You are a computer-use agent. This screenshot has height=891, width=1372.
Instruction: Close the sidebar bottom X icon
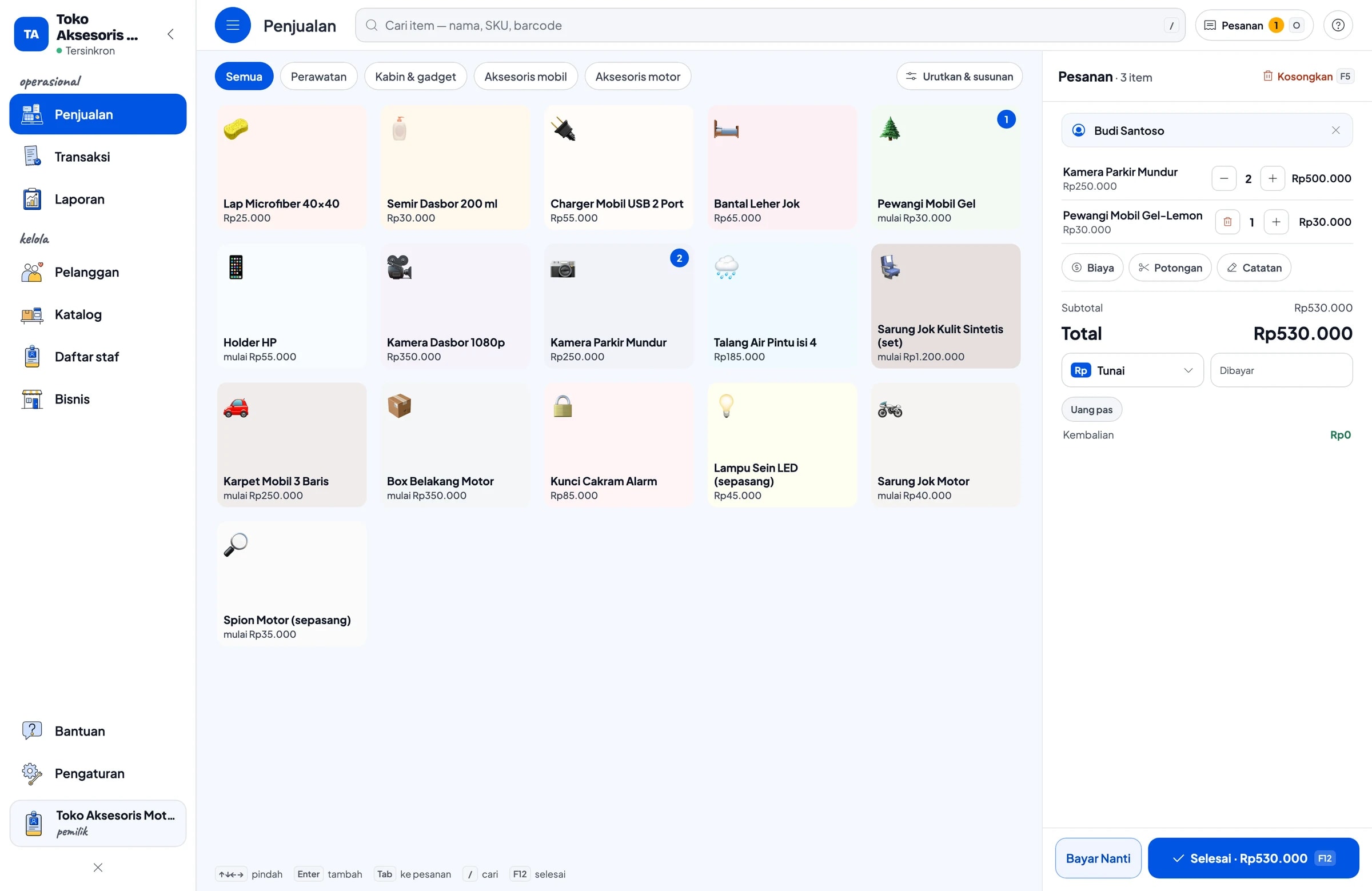point(98,868)
